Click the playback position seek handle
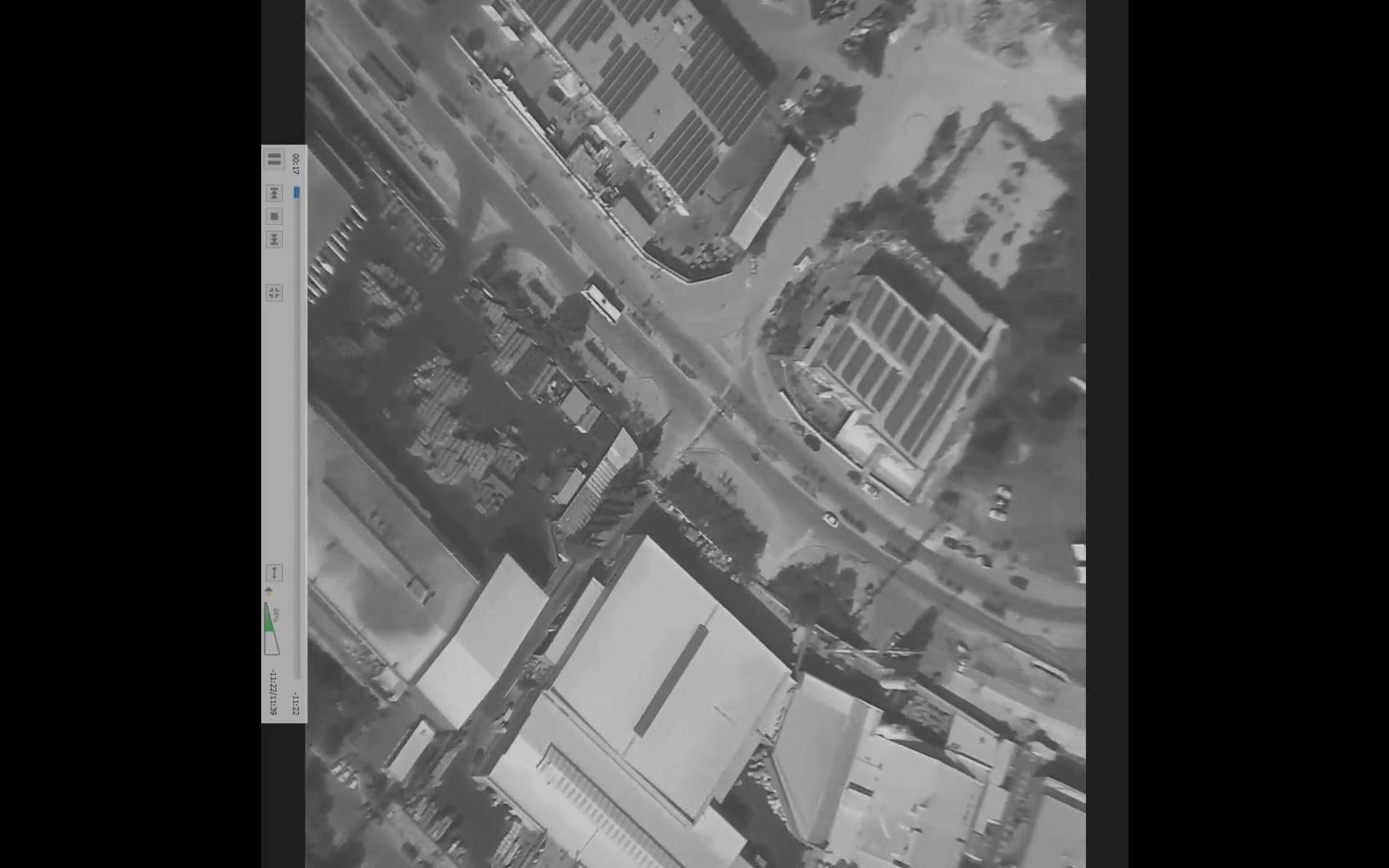The height and width of the screenshot is (868, 1389). pyautogui.click(x=296, y=192)
